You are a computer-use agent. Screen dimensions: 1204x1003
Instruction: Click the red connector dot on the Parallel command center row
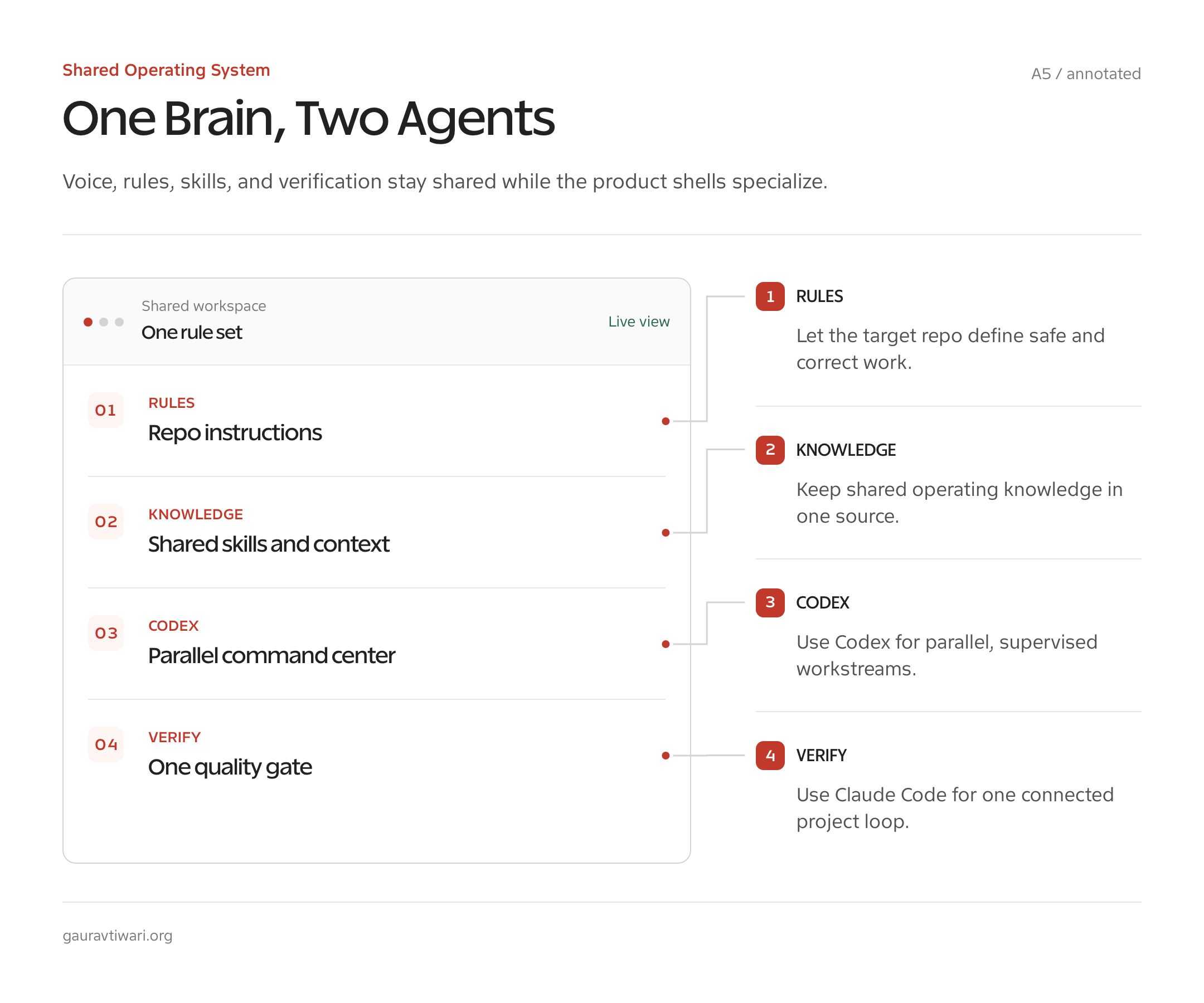666,644
